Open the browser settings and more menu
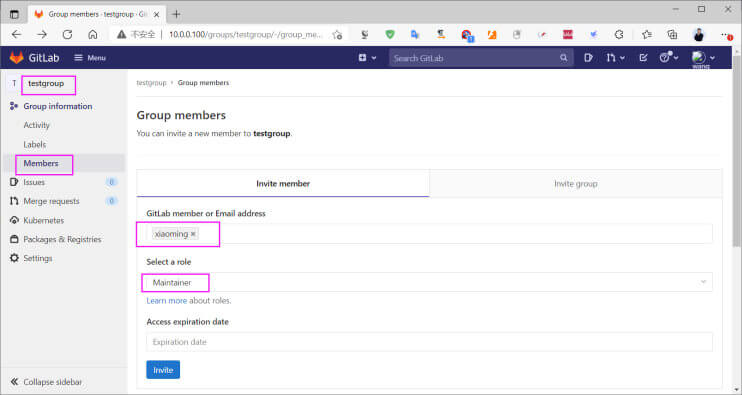 726,35
